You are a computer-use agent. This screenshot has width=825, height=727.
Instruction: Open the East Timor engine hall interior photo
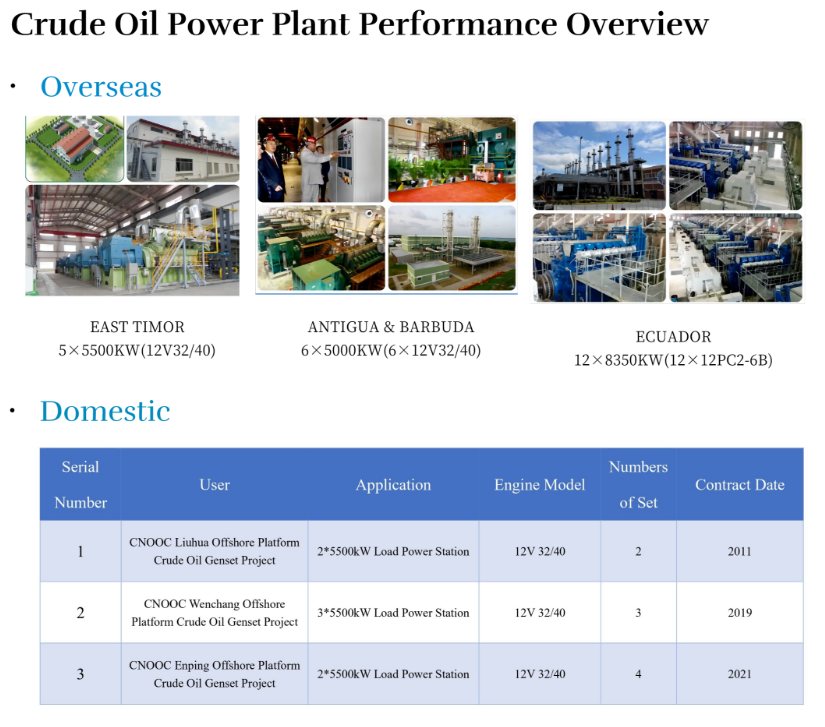pyautogui.click(x=132, y=240)
